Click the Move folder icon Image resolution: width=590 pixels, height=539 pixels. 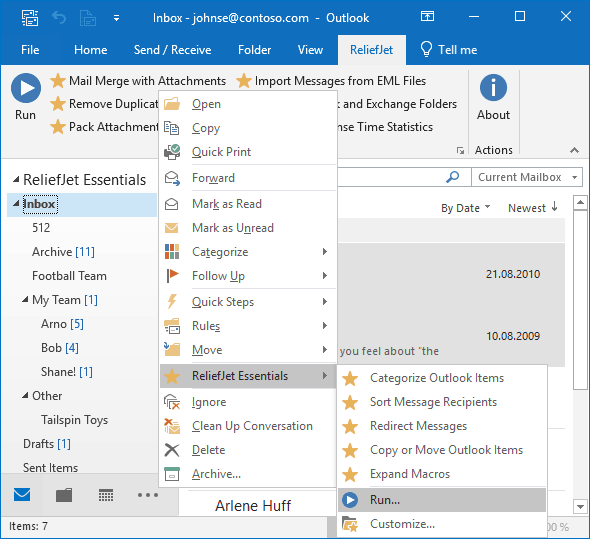172,350
